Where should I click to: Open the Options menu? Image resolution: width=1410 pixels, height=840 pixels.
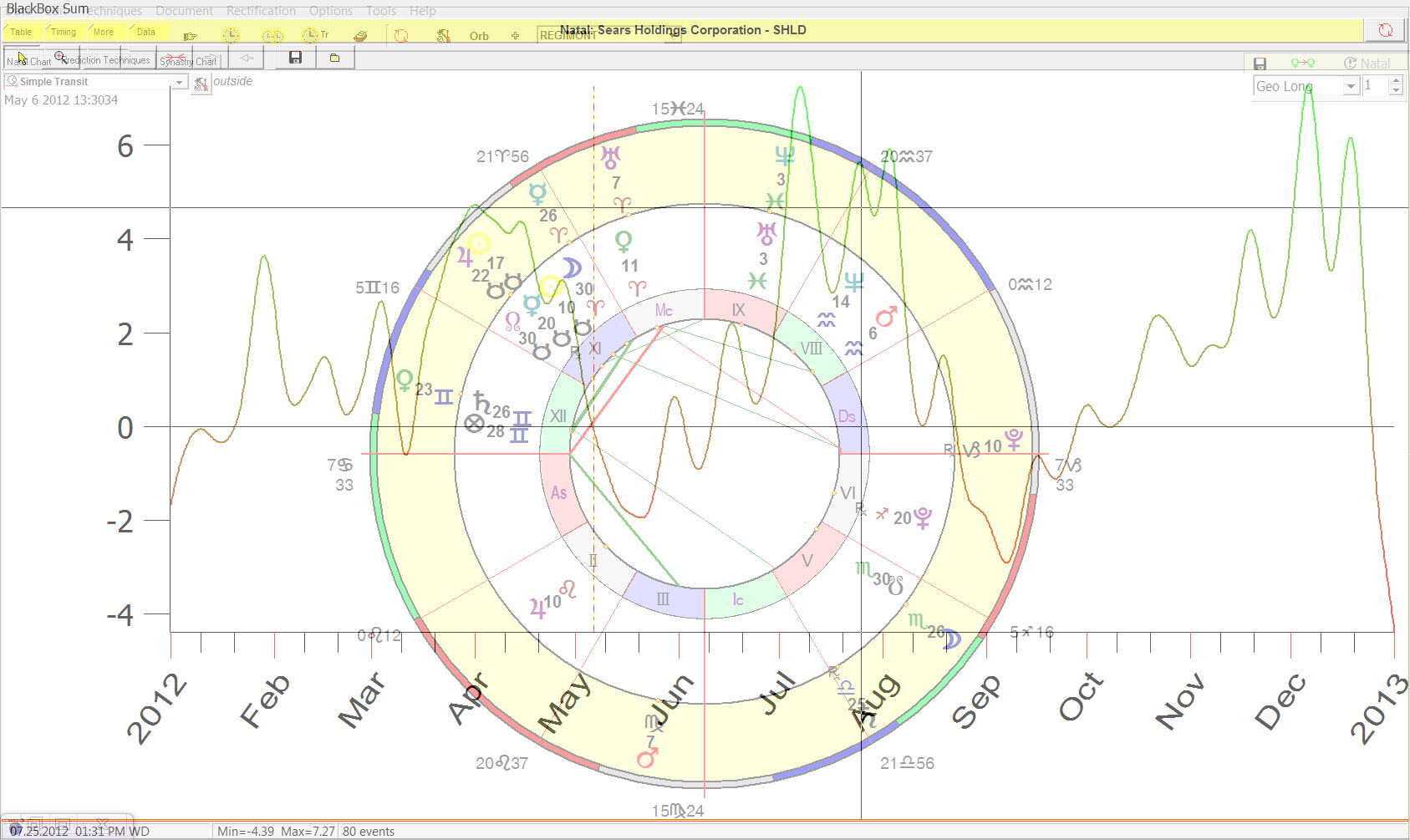(x=330, y=11)
